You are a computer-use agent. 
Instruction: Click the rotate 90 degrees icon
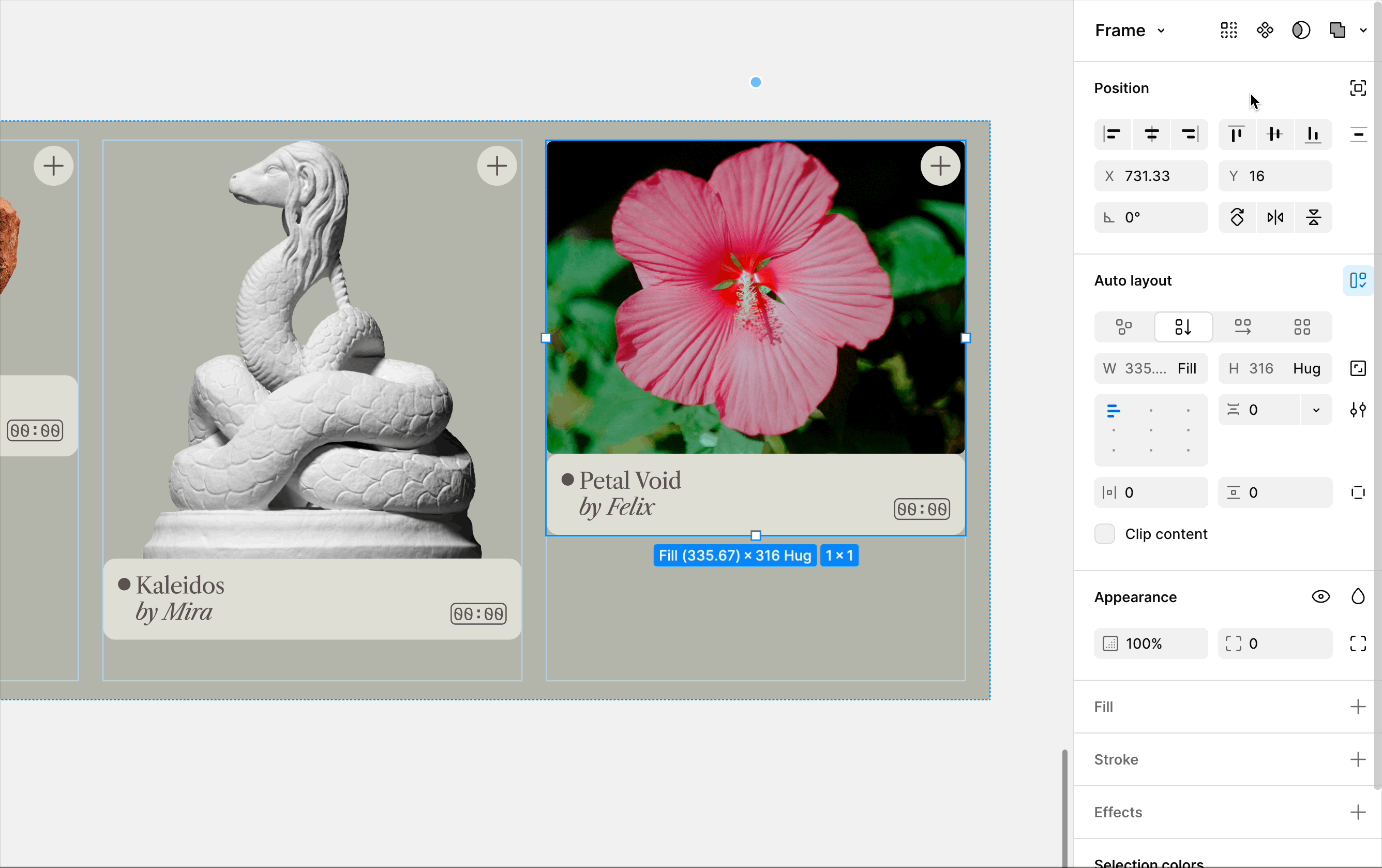click(x=1237, y=218)
